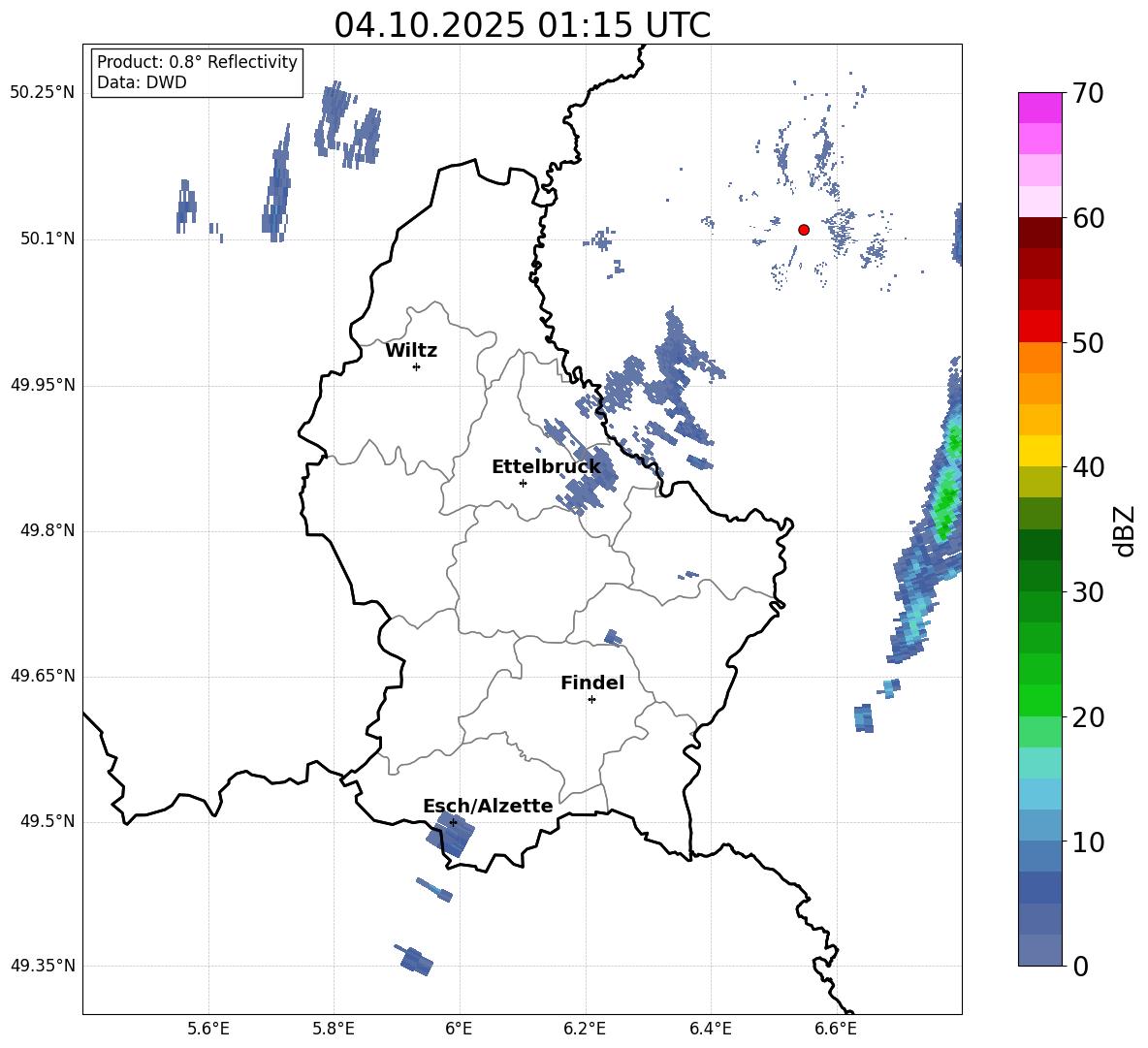Click the colorbar label '10'
Viewport: 1148px width, 1048px height.
[x=1088, y=842]
